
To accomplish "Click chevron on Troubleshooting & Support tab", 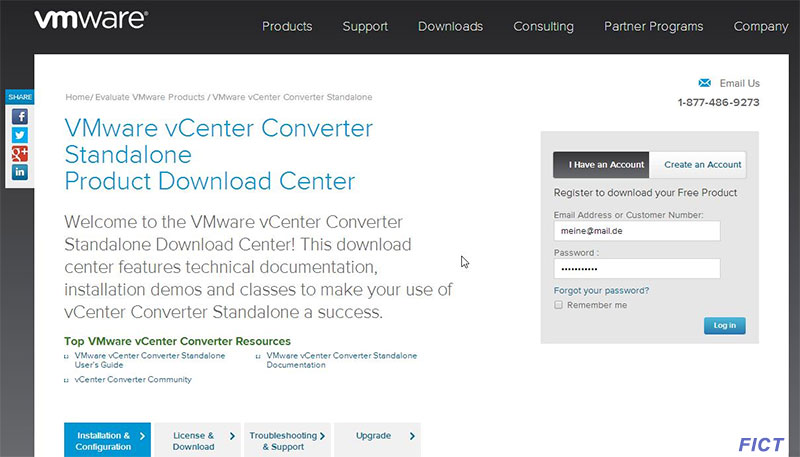I will (322, 436).
